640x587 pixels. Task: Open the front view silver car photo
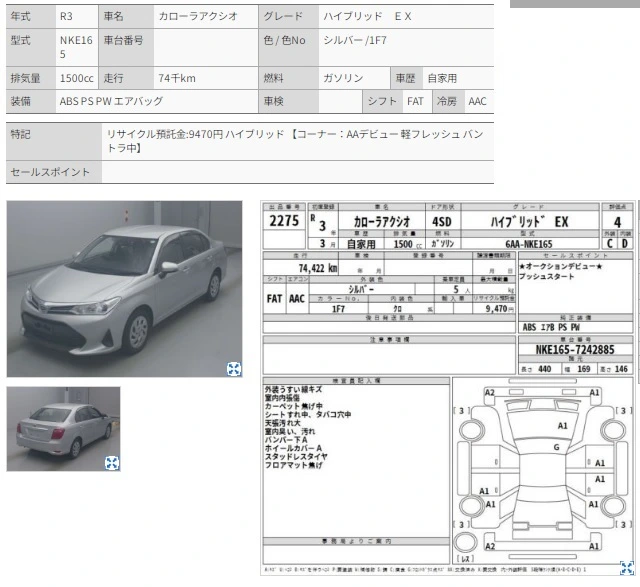click(124, 289)
